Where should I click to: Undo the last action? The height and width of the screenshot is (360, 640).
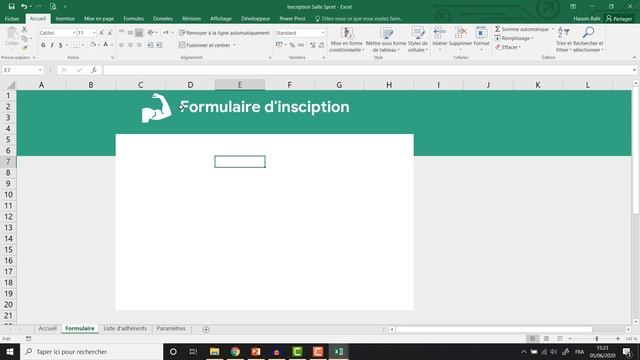tap(24, 7)
